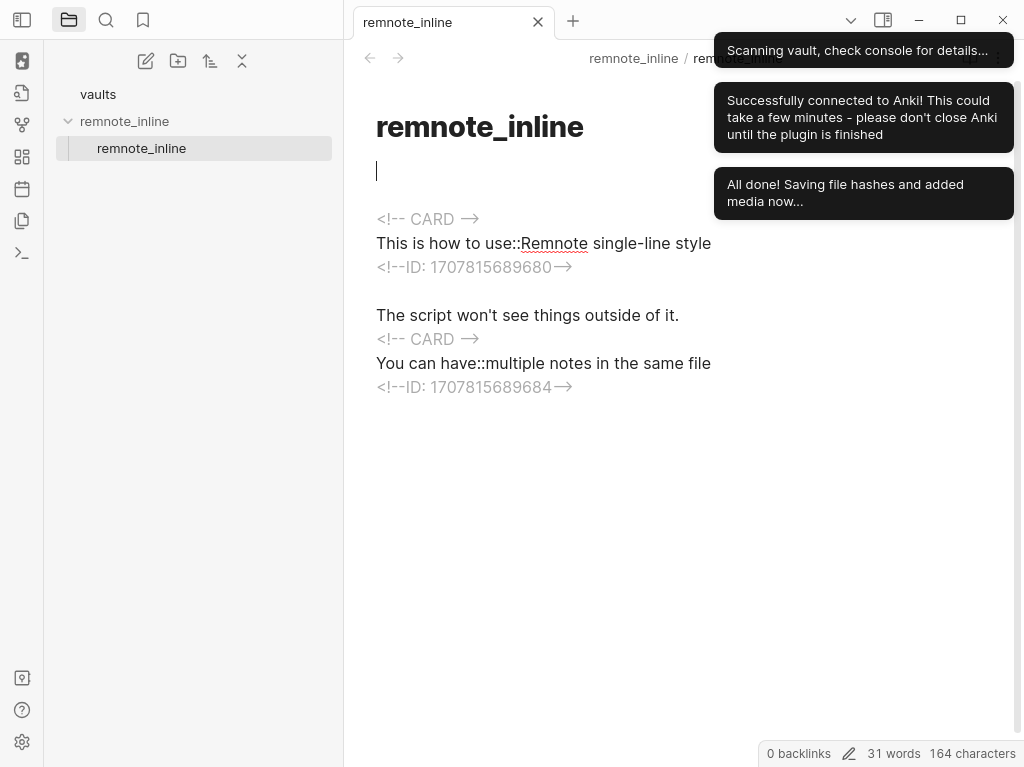Open the Obsidian settings gear

point(22,742)
